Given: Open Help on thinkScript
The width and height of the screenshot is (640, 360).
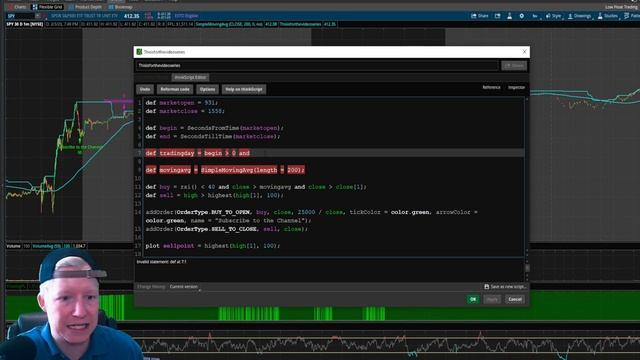Looking at the screenshot, I should click(244, 89).
